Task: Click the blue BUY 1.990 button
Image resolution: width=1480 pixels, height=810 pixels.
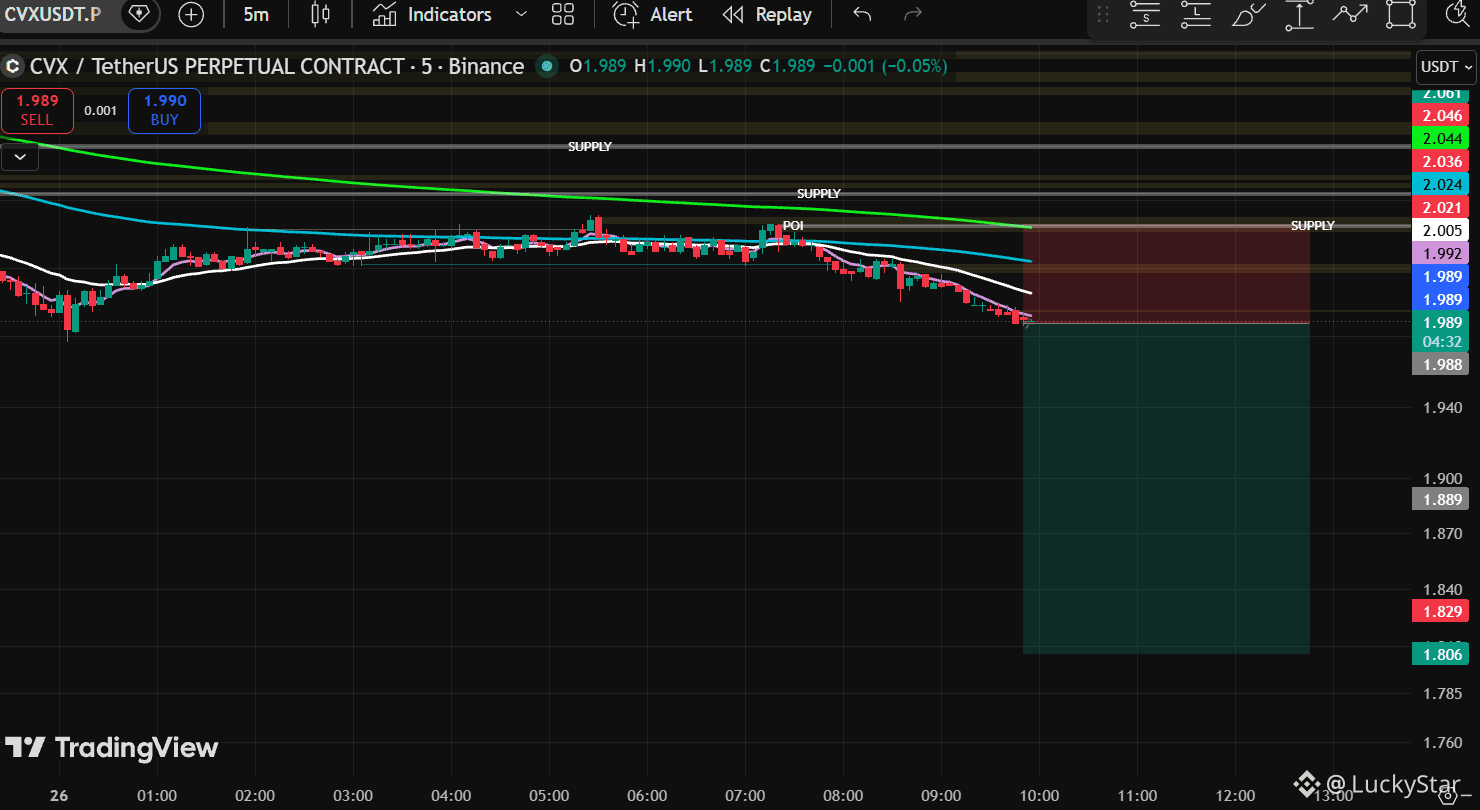Action: pos(164,110)
